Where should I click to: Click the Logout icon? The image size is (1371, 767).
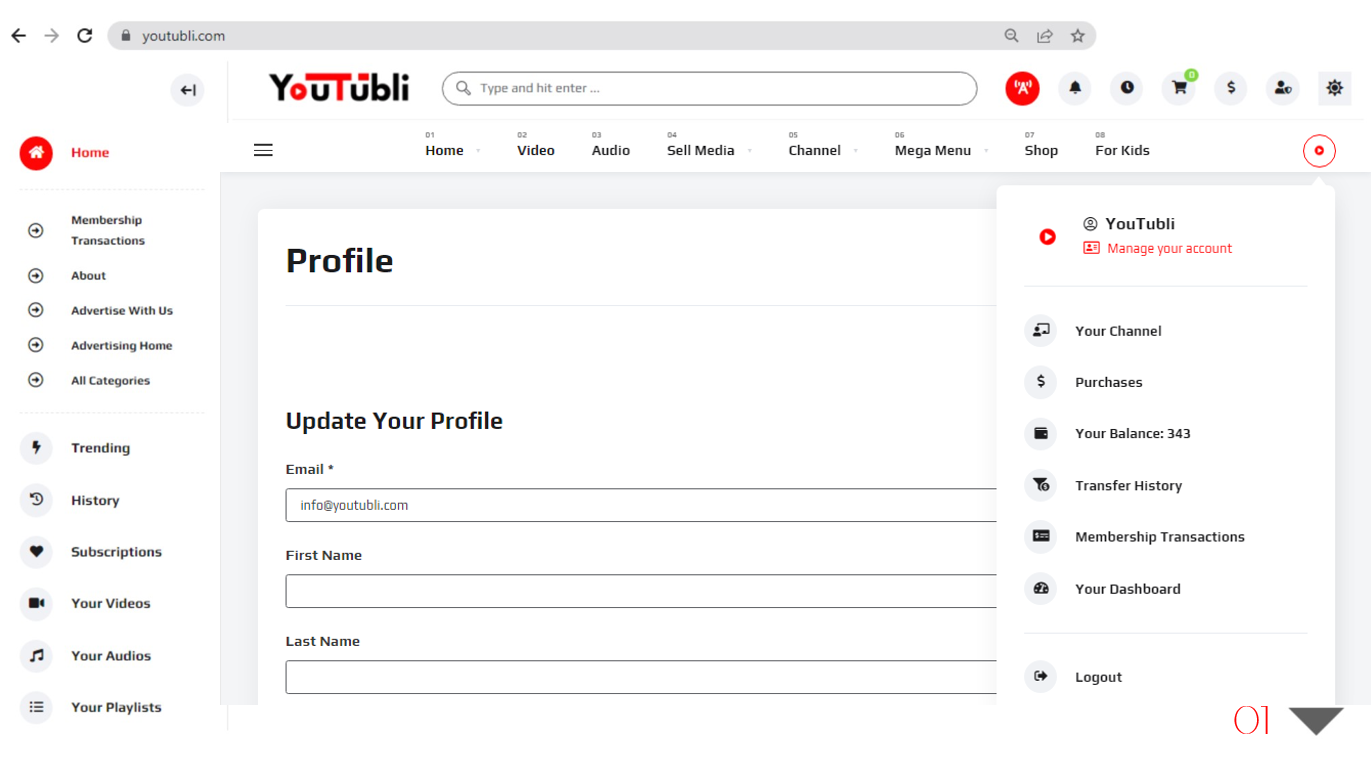click(x=1041, y=676)
